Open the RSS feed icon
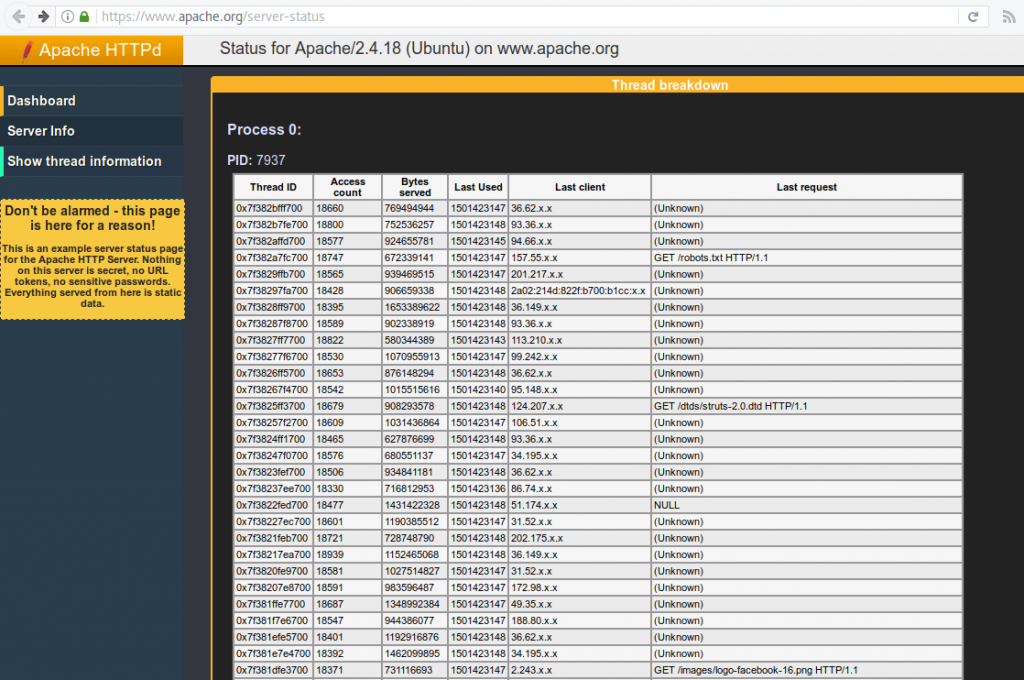The image size is (1024, 680). pos(1011,16)
